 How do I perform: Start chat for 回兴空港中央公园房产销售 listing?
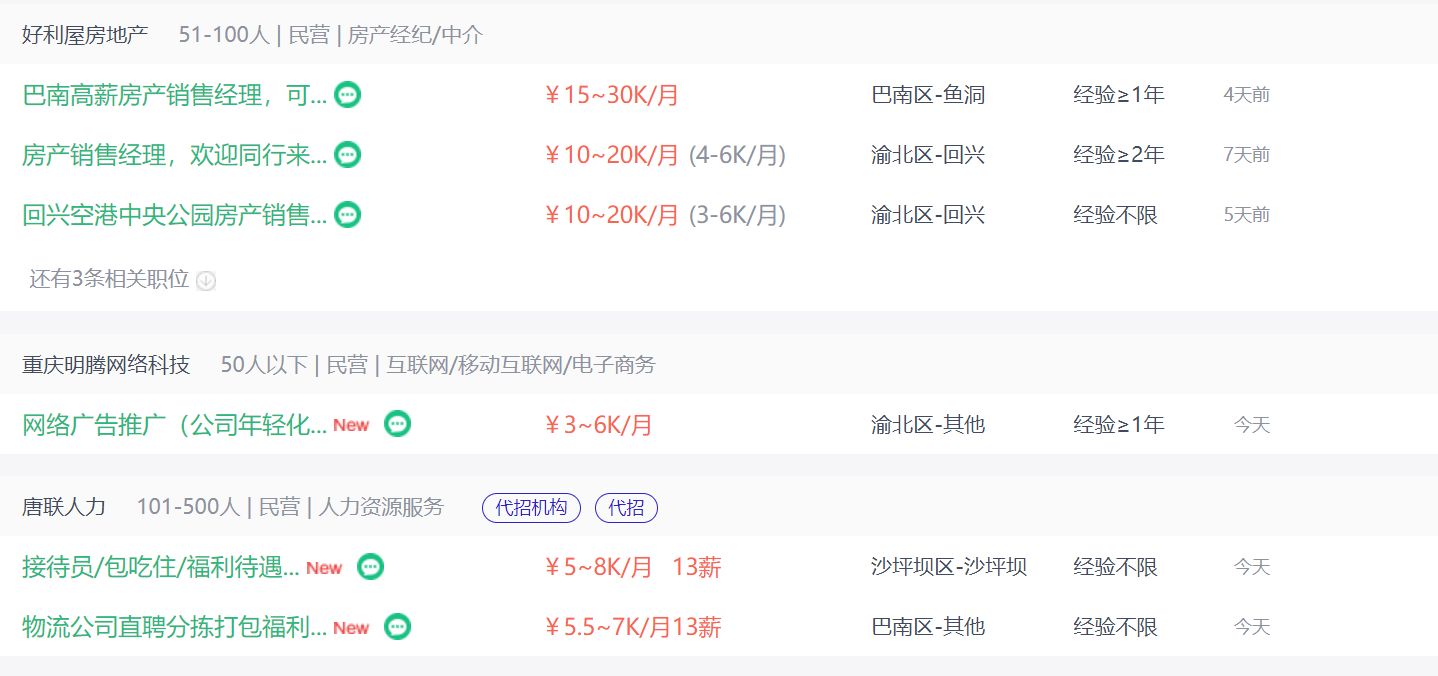(347, 215)
